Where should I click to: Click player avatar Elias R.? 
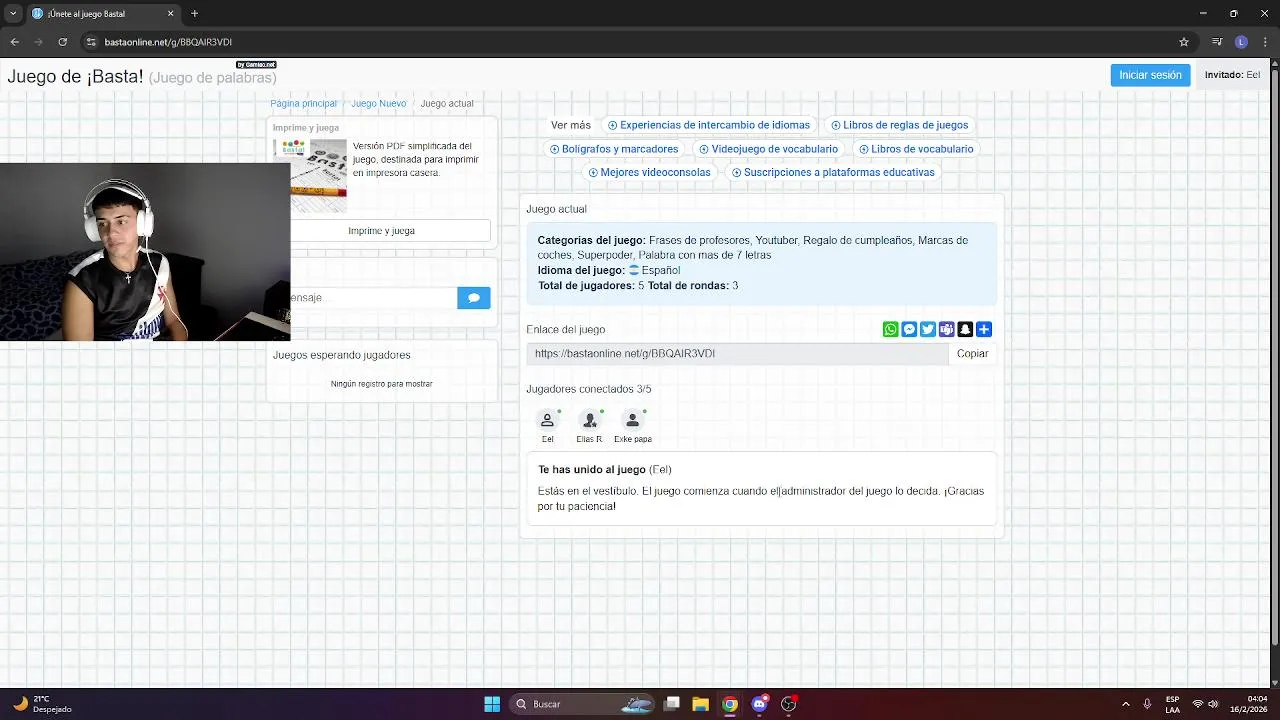589,421
